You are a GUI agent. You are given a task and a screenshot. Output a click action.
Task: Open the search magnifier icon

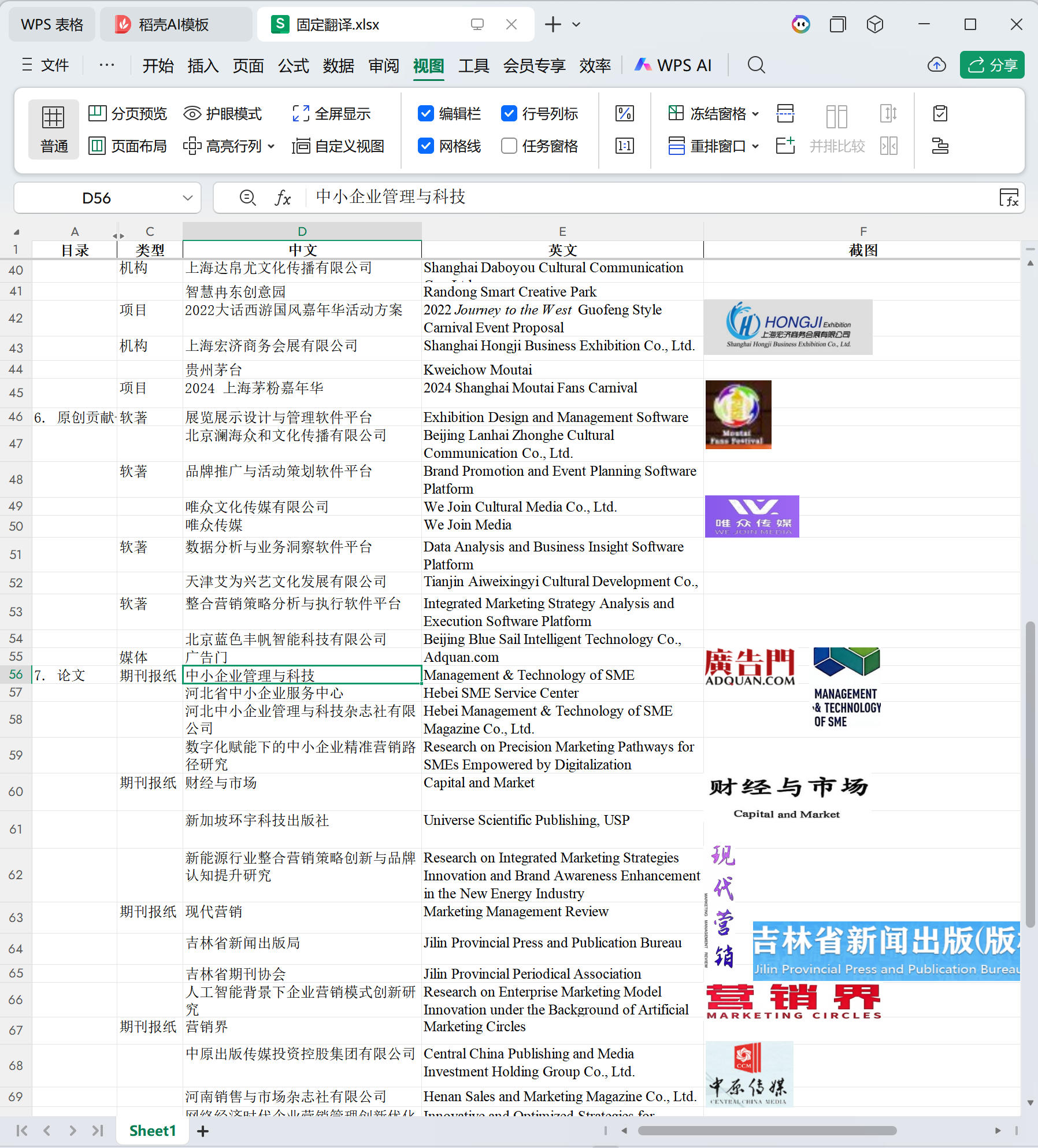coord(756,65)
